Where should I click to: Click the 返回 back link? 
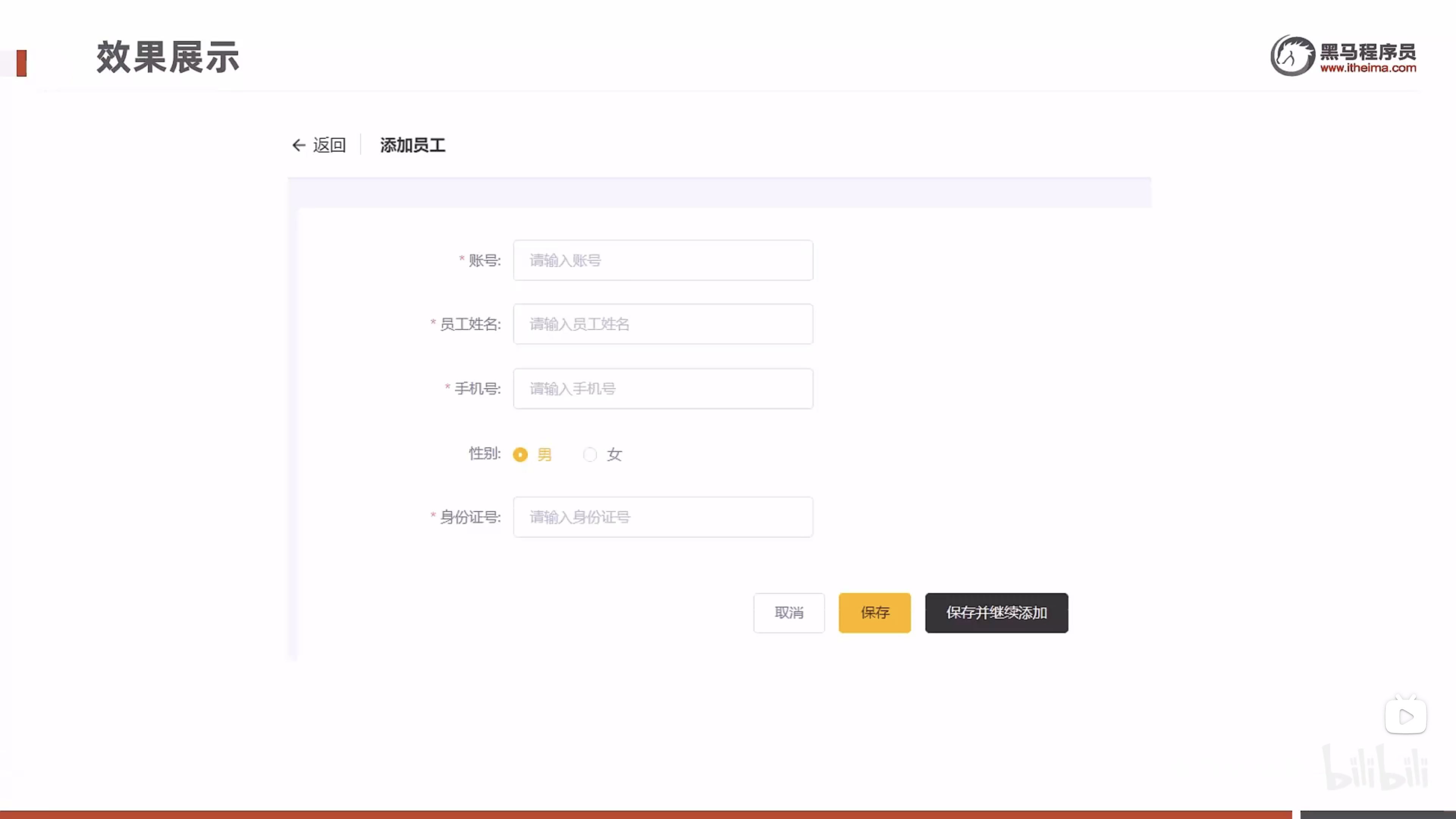tap(329, 145)
